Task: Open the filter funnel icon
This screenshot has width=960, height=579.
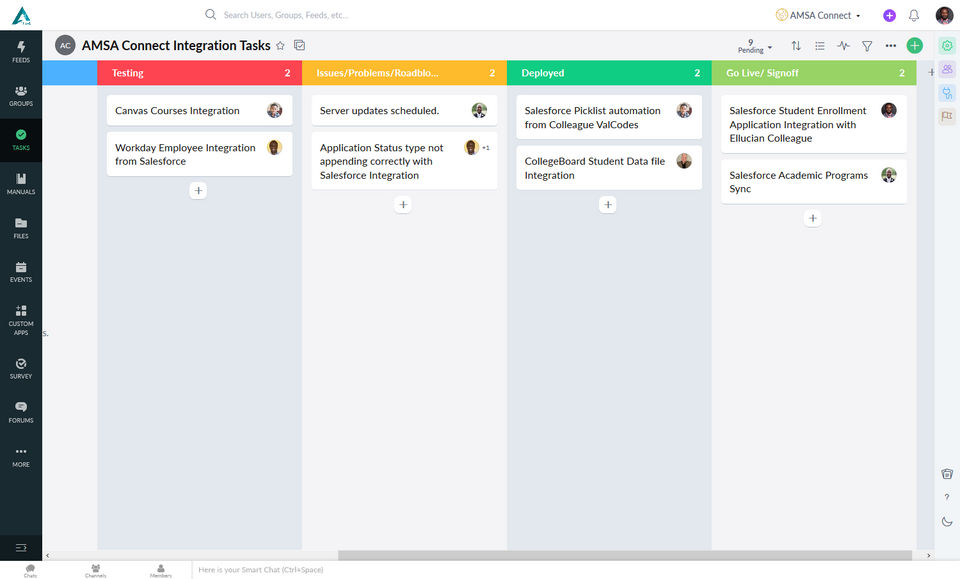Action: 867,46
